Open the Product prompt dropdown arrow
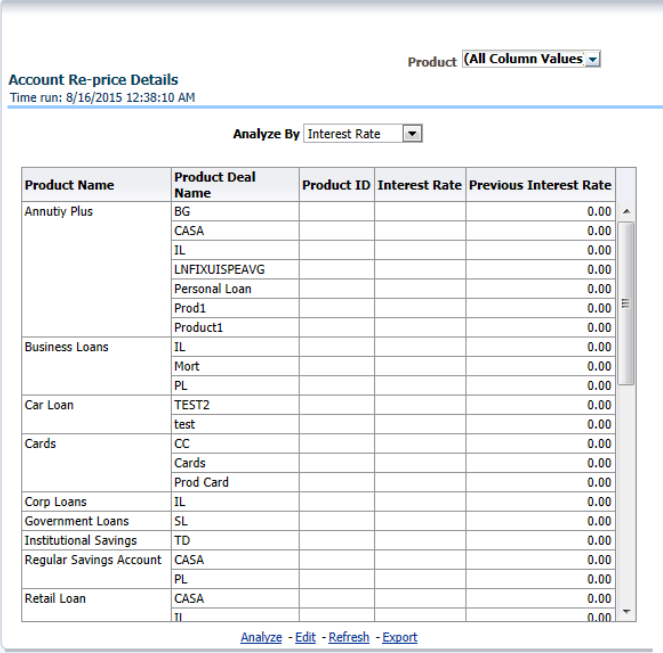Viewport: 663px width, 653px height. (x=593, y=59)
